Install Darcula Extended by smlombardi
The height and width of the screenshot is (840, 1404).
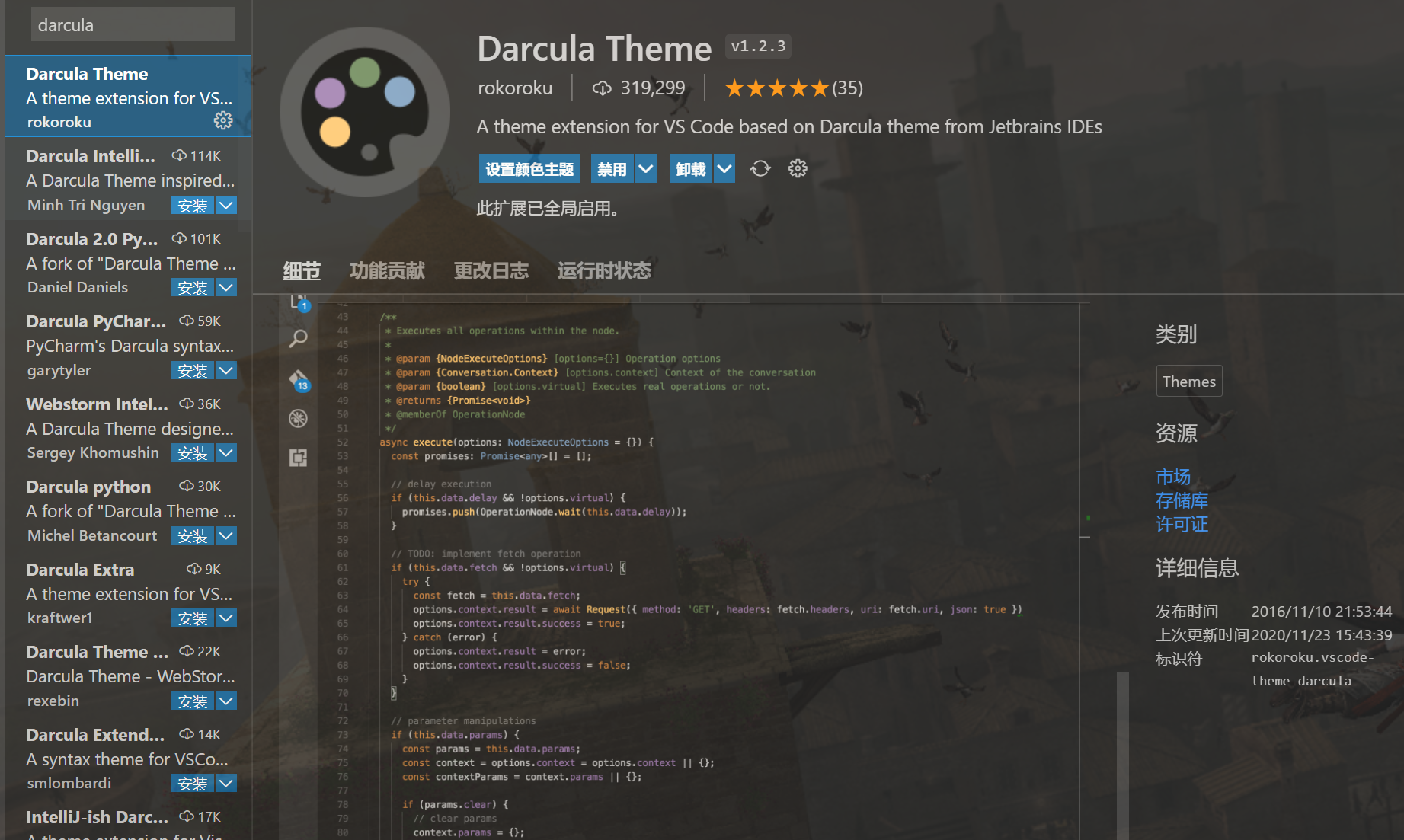tap(192, 783)
